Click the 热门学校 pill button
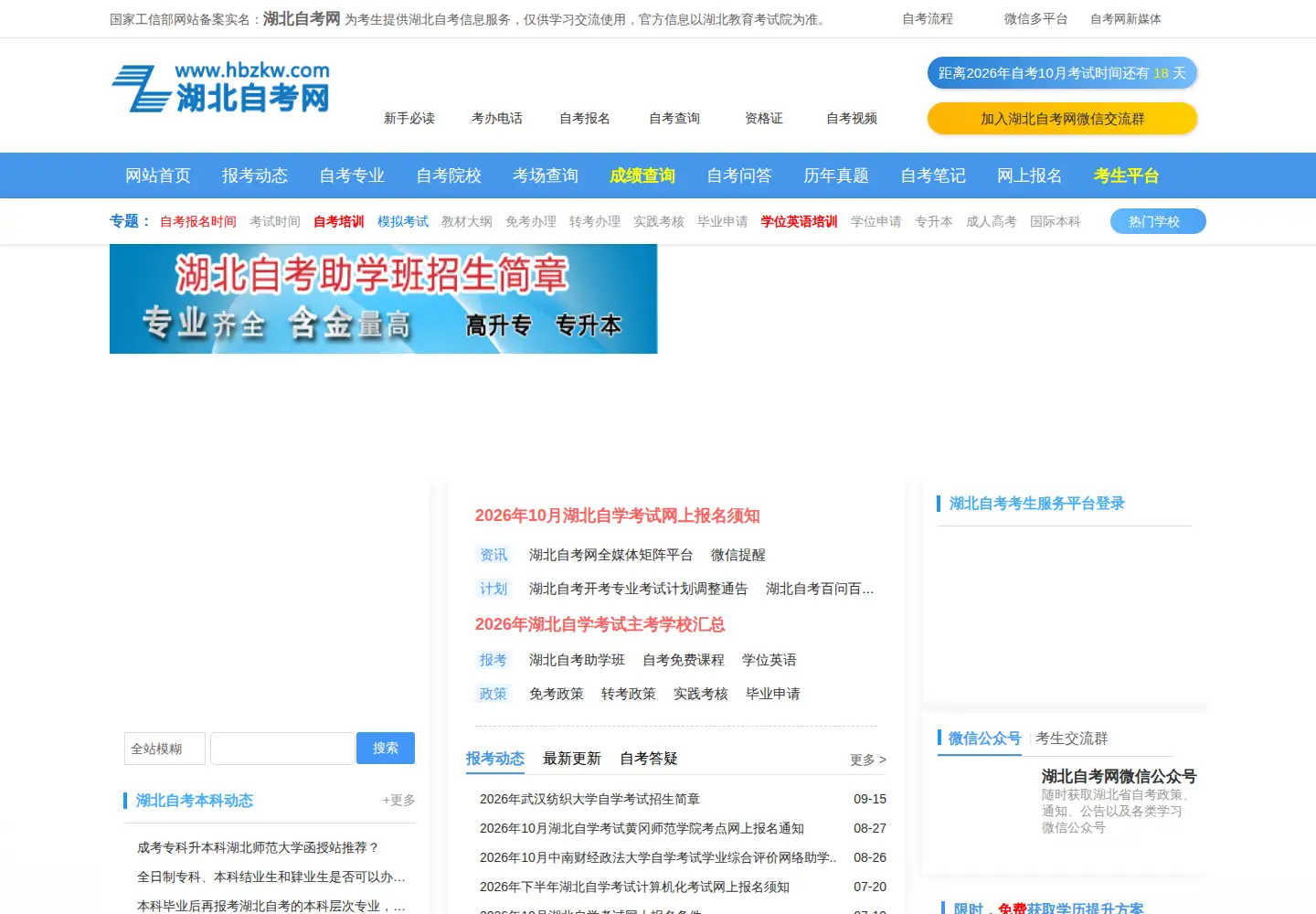Image resolution: width=1316 pixels, height=914 pixels. (x=1158, y=221)
